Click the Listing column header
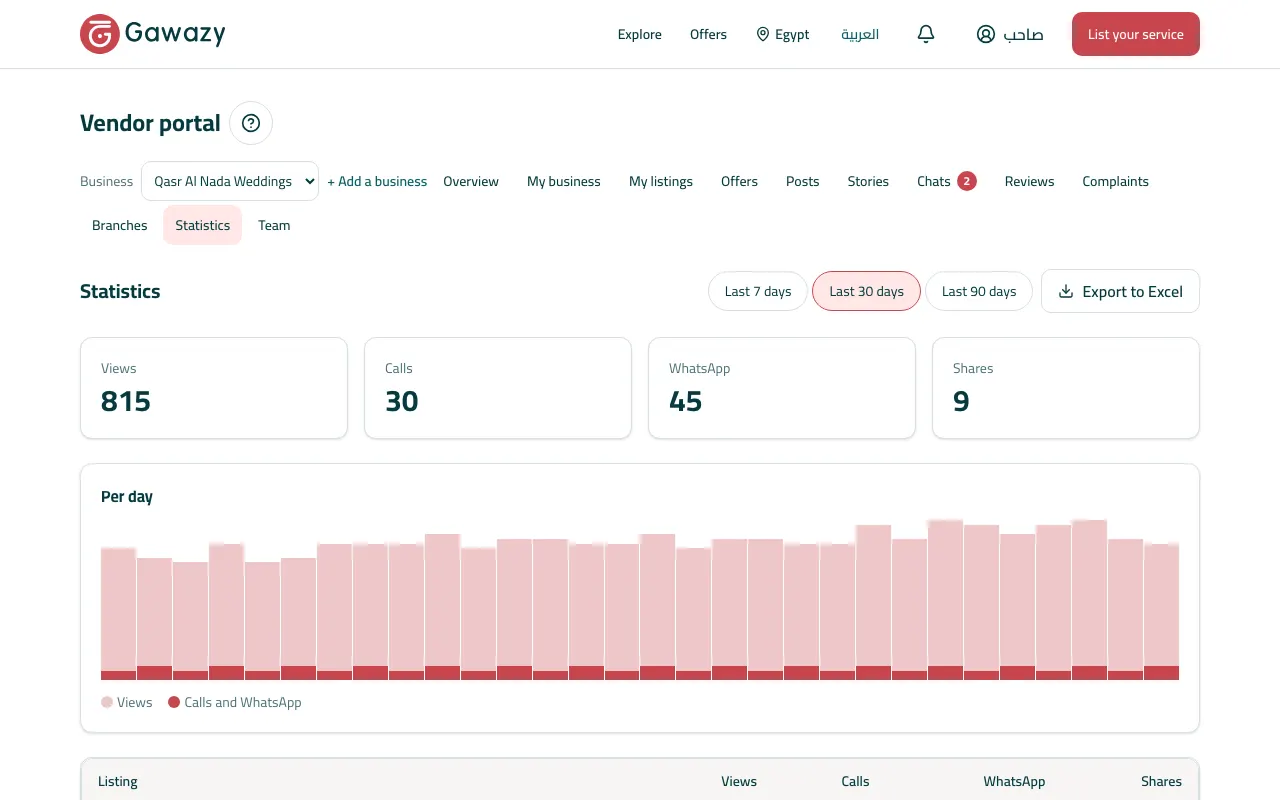The image size is (1280, 800). 118,781
